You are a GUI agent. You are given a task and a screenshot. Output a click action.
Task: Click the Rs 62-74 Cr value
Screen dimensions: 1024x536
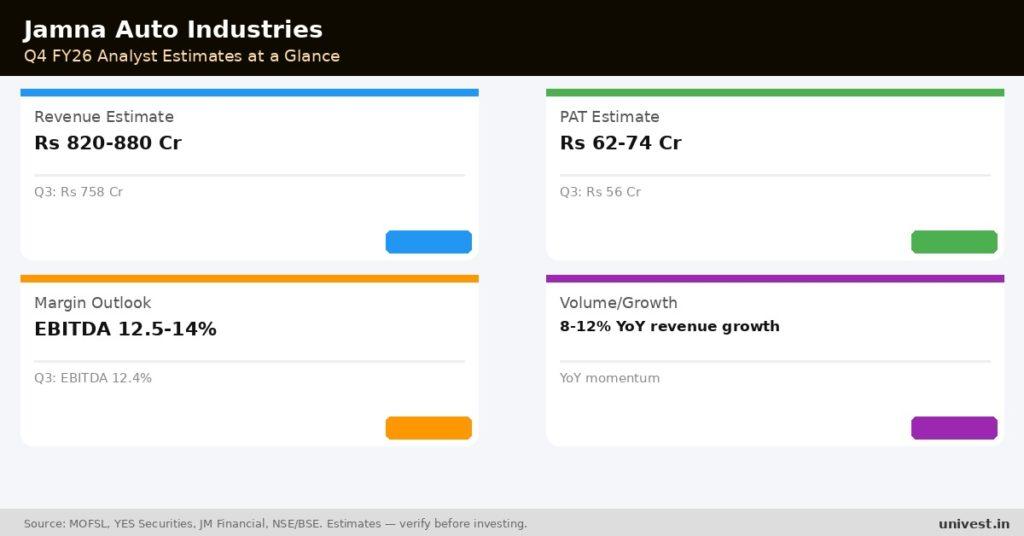[x=620, y=142]
